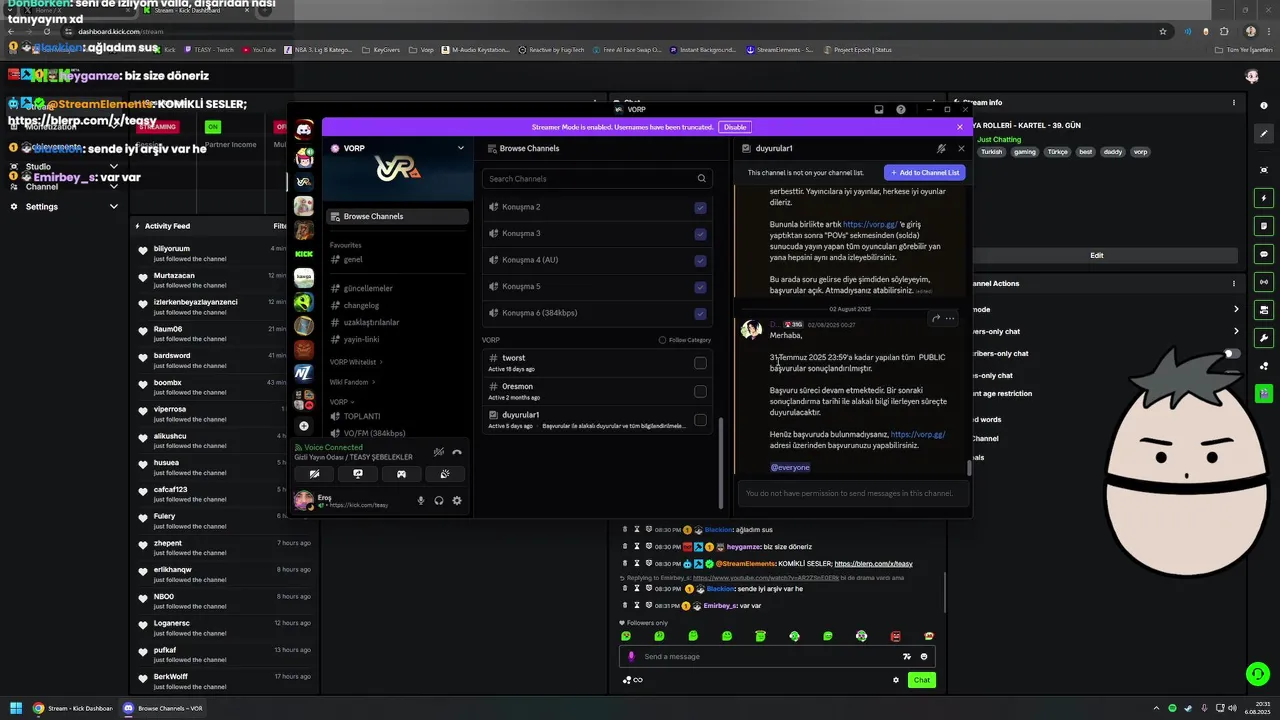Screen dimensions: 1280x720
Task: Open Channel Actions three-dot menu
Action: (x=1234, y=283)
